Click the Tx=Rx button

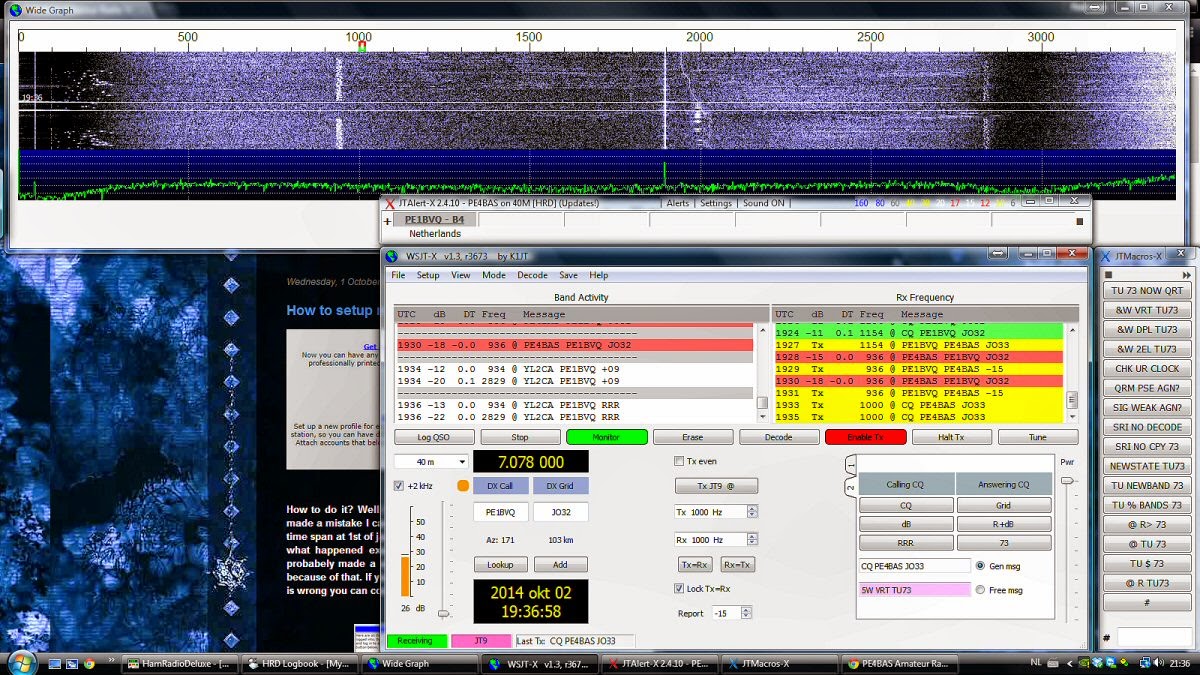695,564
